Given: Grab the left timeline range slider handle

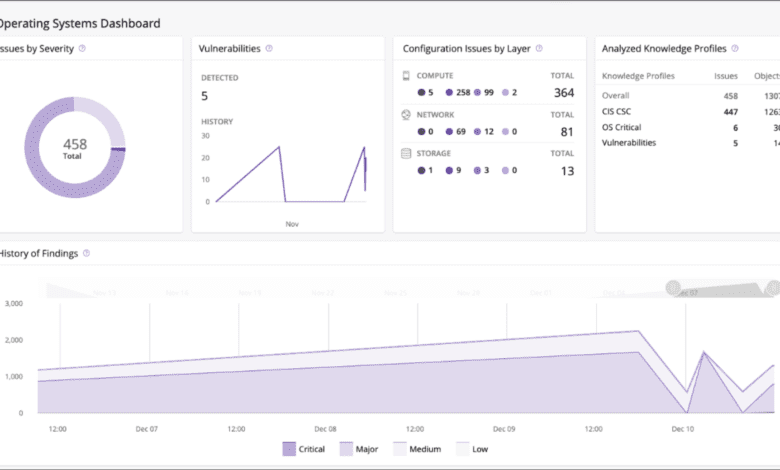Looking at the screenshot, I should (x=673, y=287).
